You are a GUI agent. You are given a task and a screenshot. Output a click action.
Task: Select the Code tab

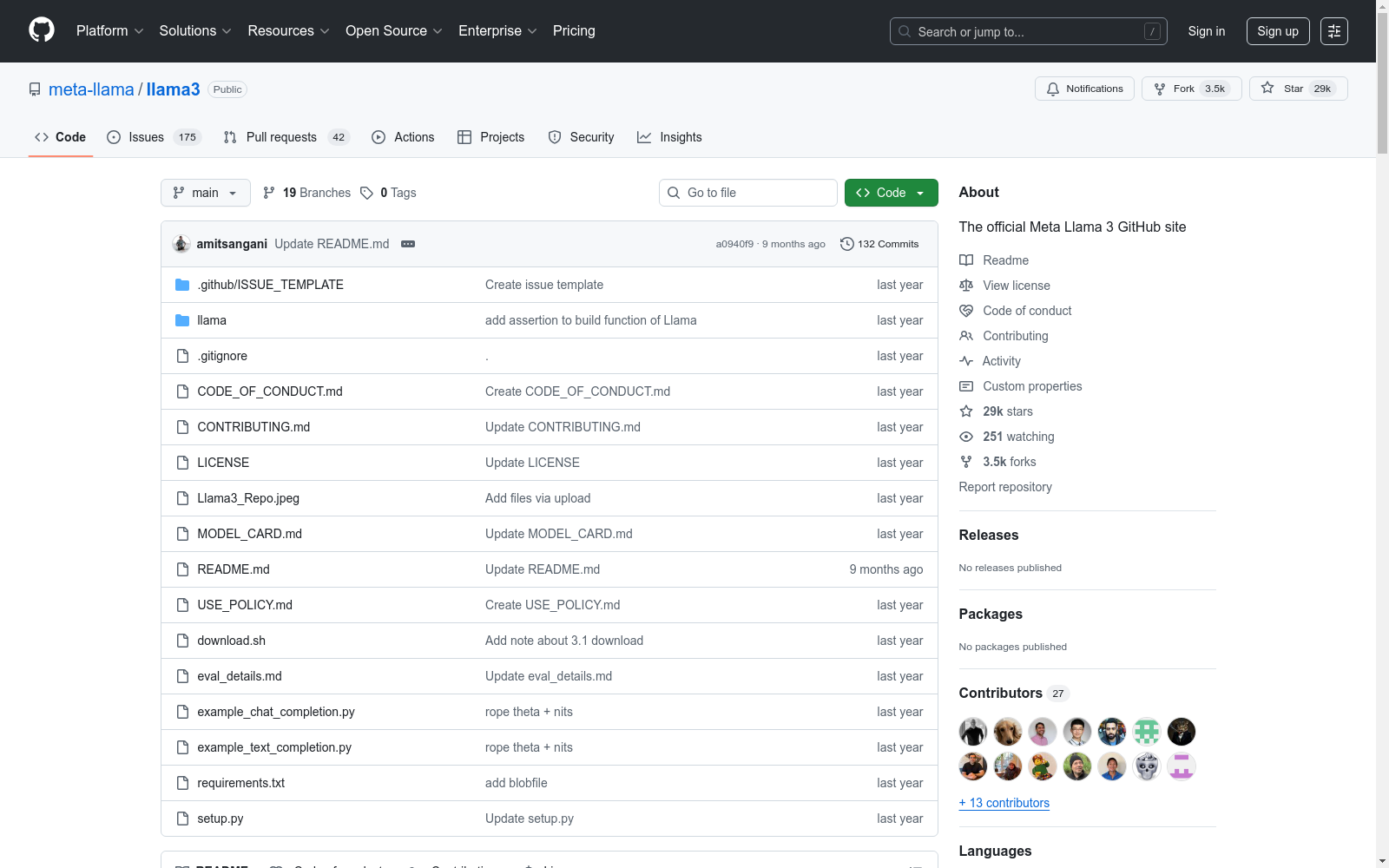(61, 137)
